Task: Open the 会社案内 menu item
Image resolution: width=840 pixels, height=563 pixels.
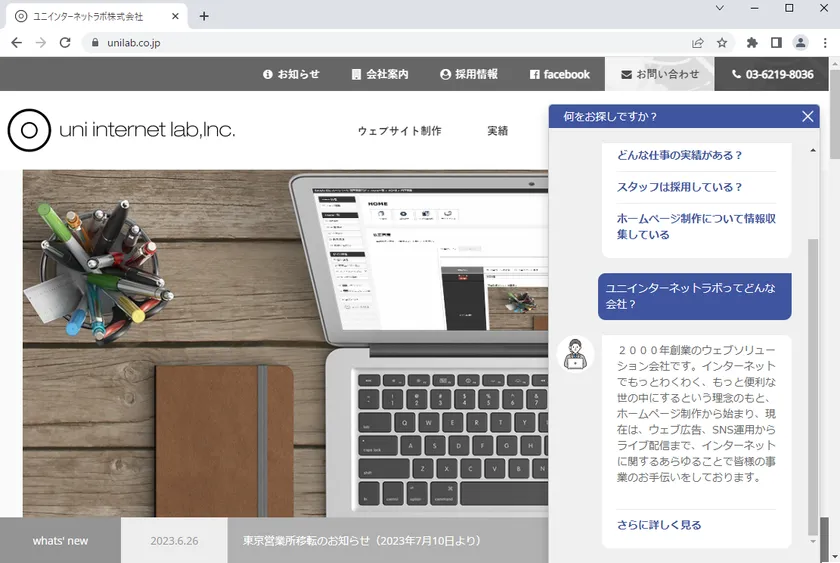Action: (380, 74)
